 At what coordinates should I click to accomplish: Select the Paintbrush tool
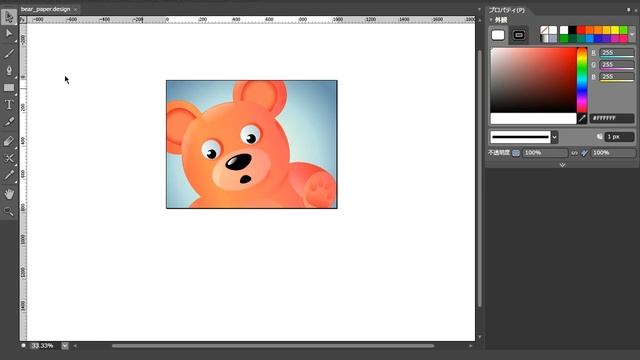pos(9,53)
